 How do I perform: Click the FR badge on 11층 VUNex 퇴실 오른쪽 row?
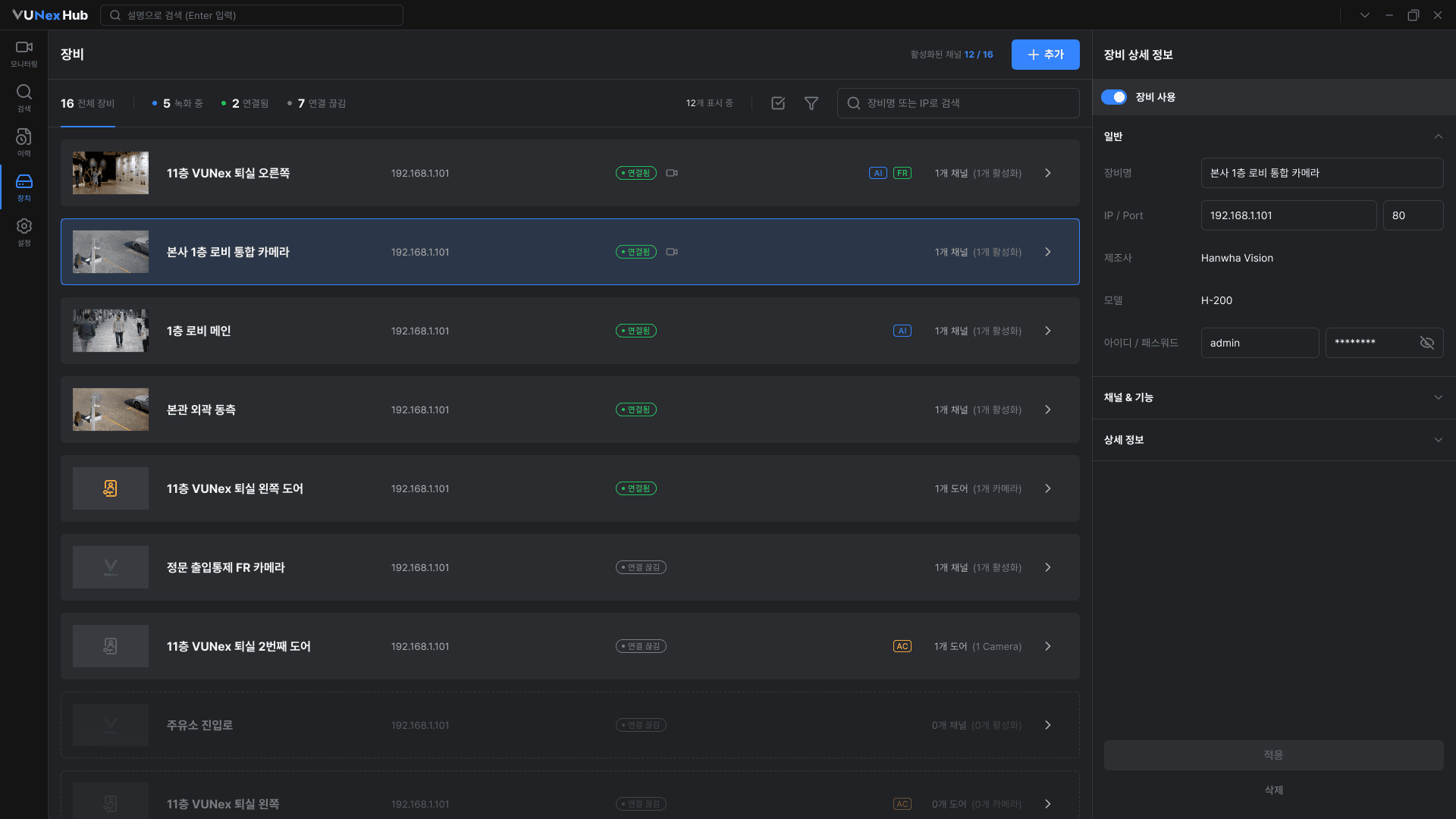(x=902, y=173)
